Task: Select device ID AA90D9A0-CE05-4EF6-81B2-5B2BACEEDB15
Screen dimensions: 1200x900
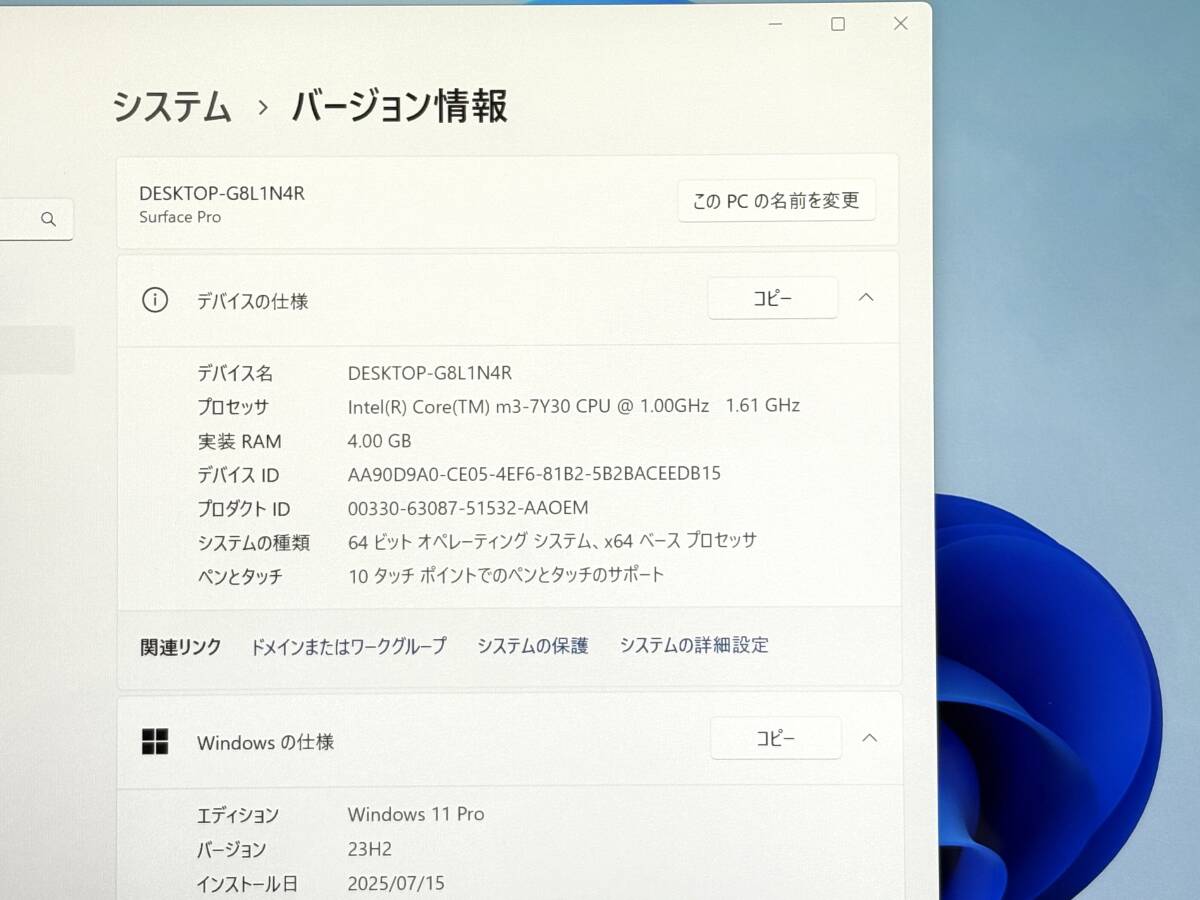Action: [x=534, y=473]
